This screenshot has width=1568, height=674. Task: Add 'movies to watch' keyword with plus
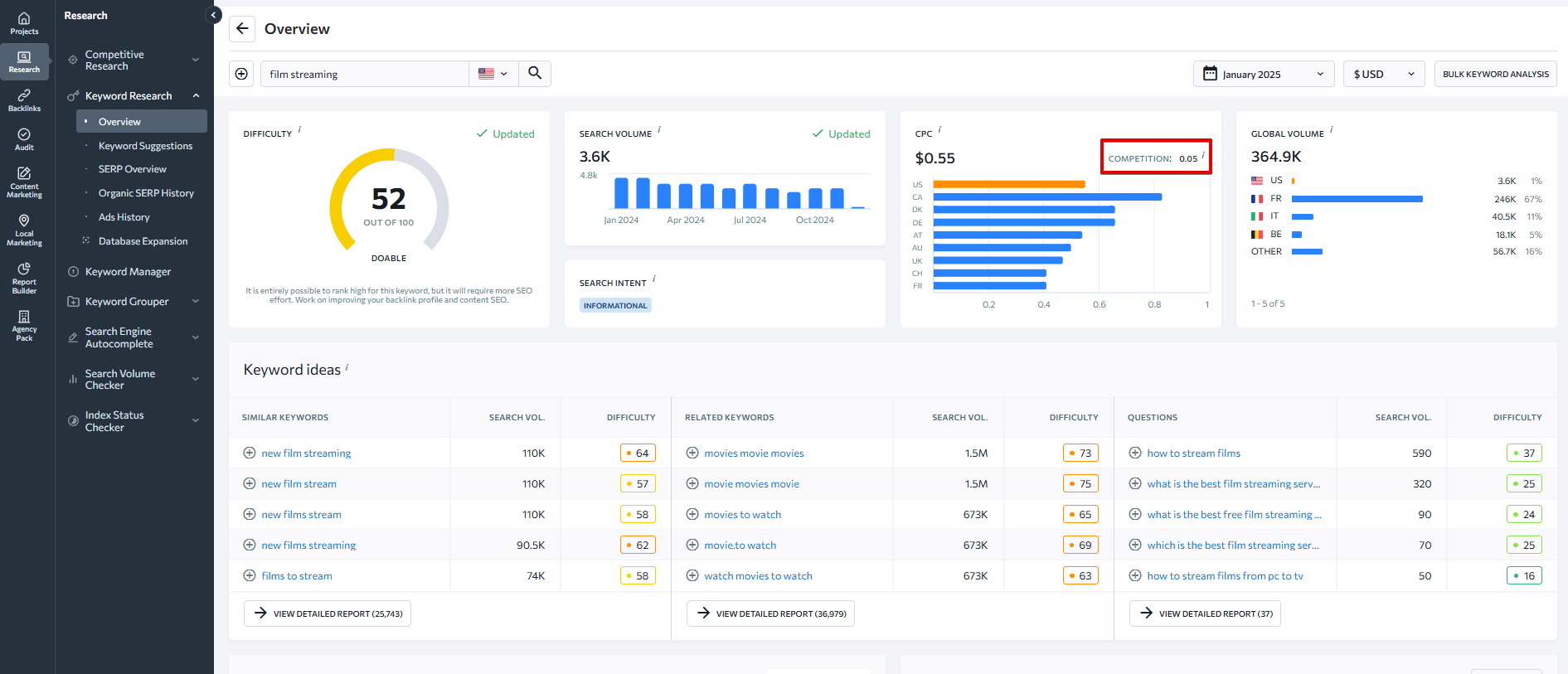tap(692, 514)
